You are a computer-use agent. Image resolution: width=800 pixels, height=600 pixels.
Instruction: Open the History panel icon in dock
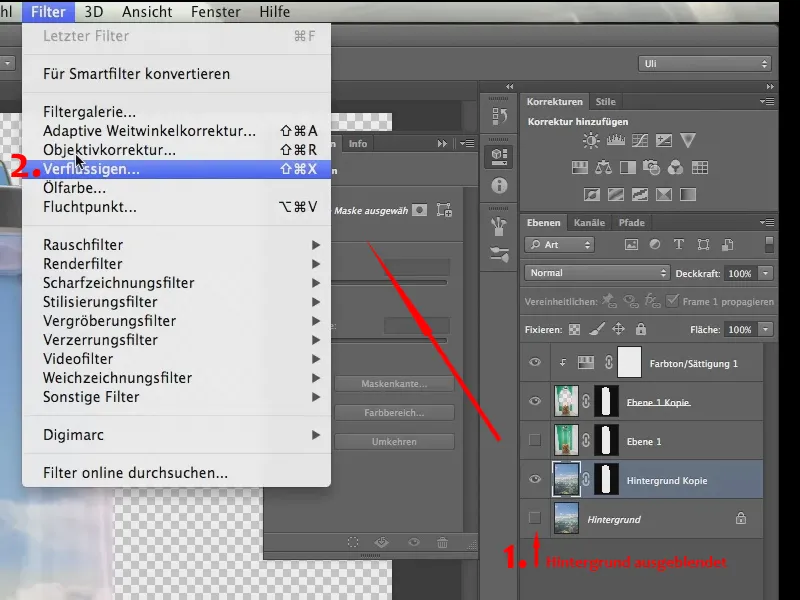499,116
